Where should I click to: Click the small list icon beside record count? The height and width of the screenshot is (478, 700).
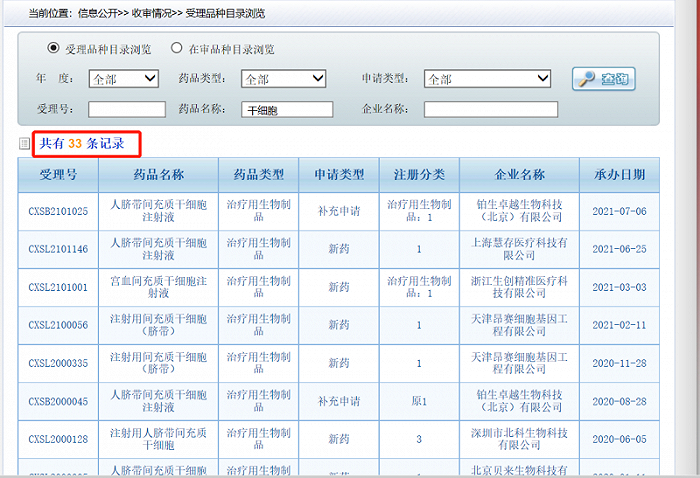point(24,143)
